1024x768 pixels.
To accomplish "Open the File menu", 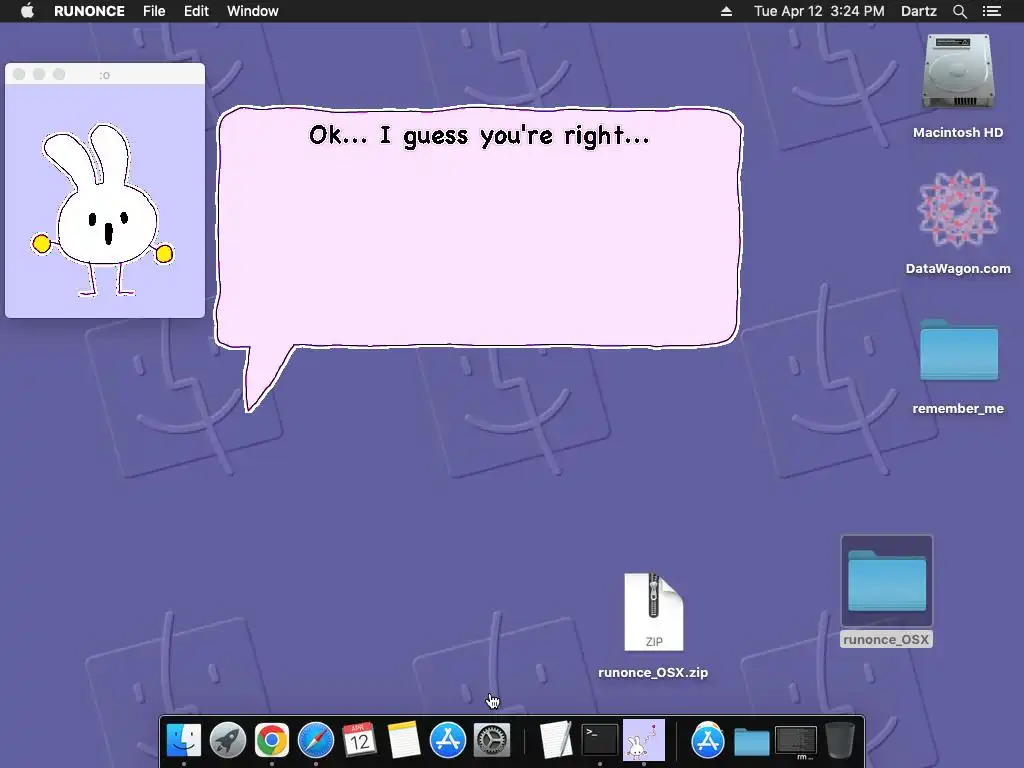I will coord(154,11).
